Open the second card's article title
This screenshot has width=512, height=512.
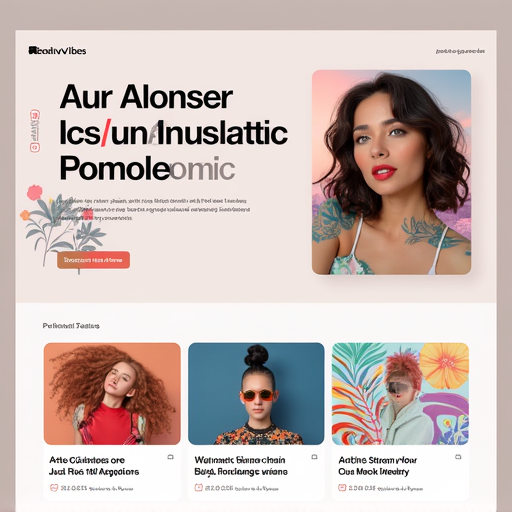pos(241,466)
